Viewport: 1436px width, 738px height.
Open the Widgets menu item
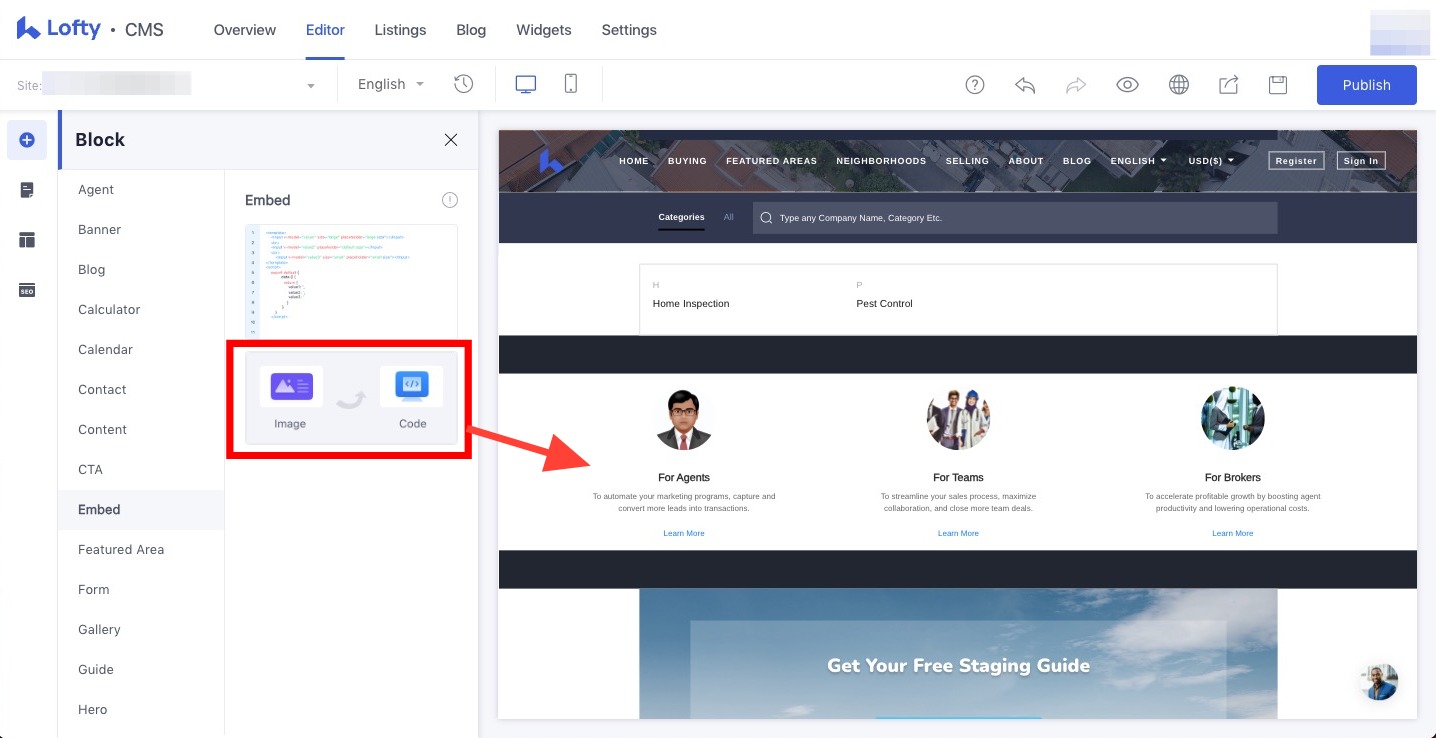point(543,30)
